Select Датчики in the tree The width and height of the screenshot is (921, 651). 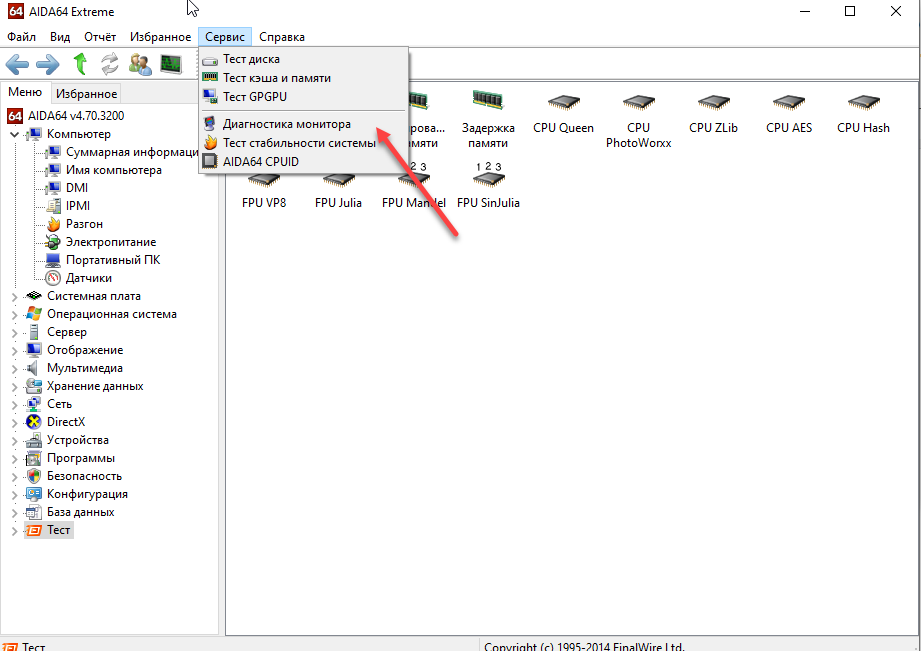click(88, 278)
